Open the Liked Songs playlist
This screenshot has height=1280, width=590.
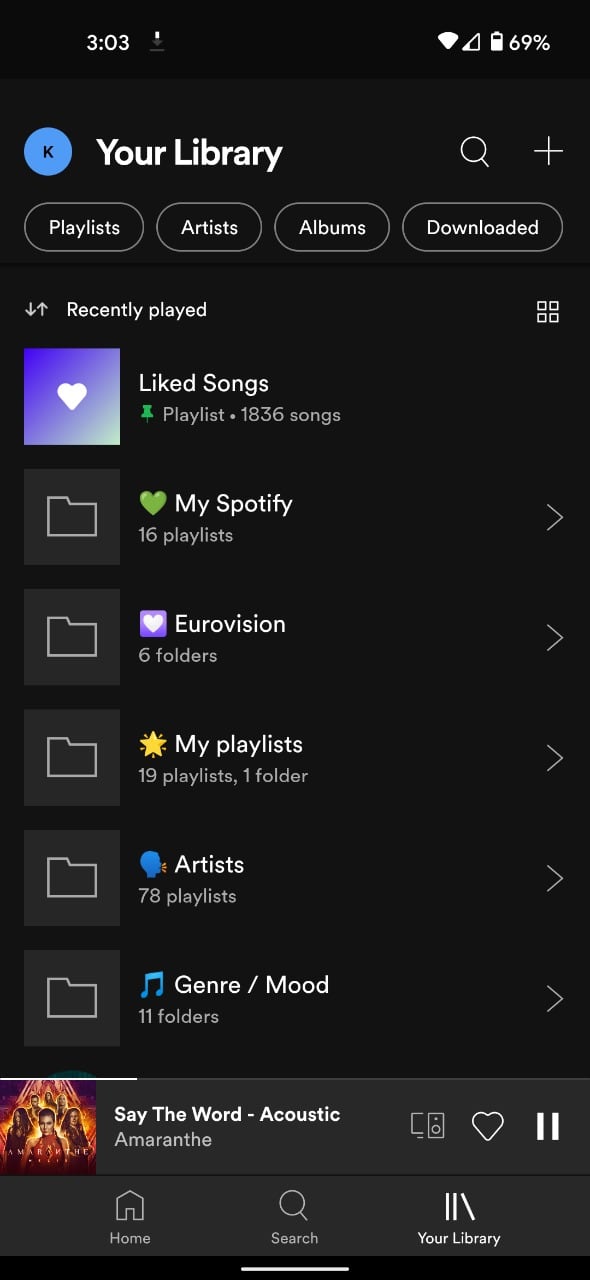pos(200,396)
